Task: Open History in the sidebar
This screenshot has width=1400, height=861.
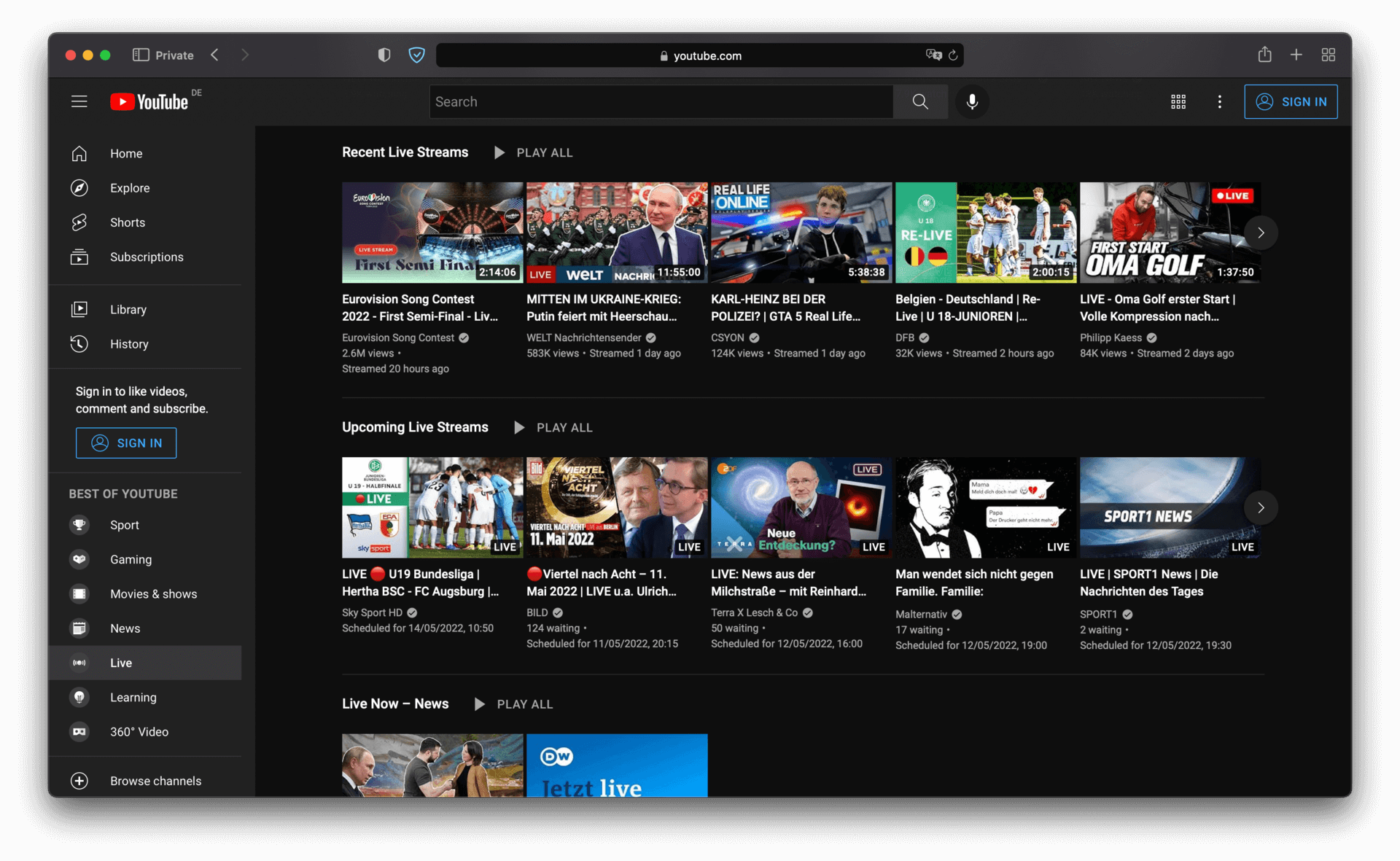Action: (144, 344)
